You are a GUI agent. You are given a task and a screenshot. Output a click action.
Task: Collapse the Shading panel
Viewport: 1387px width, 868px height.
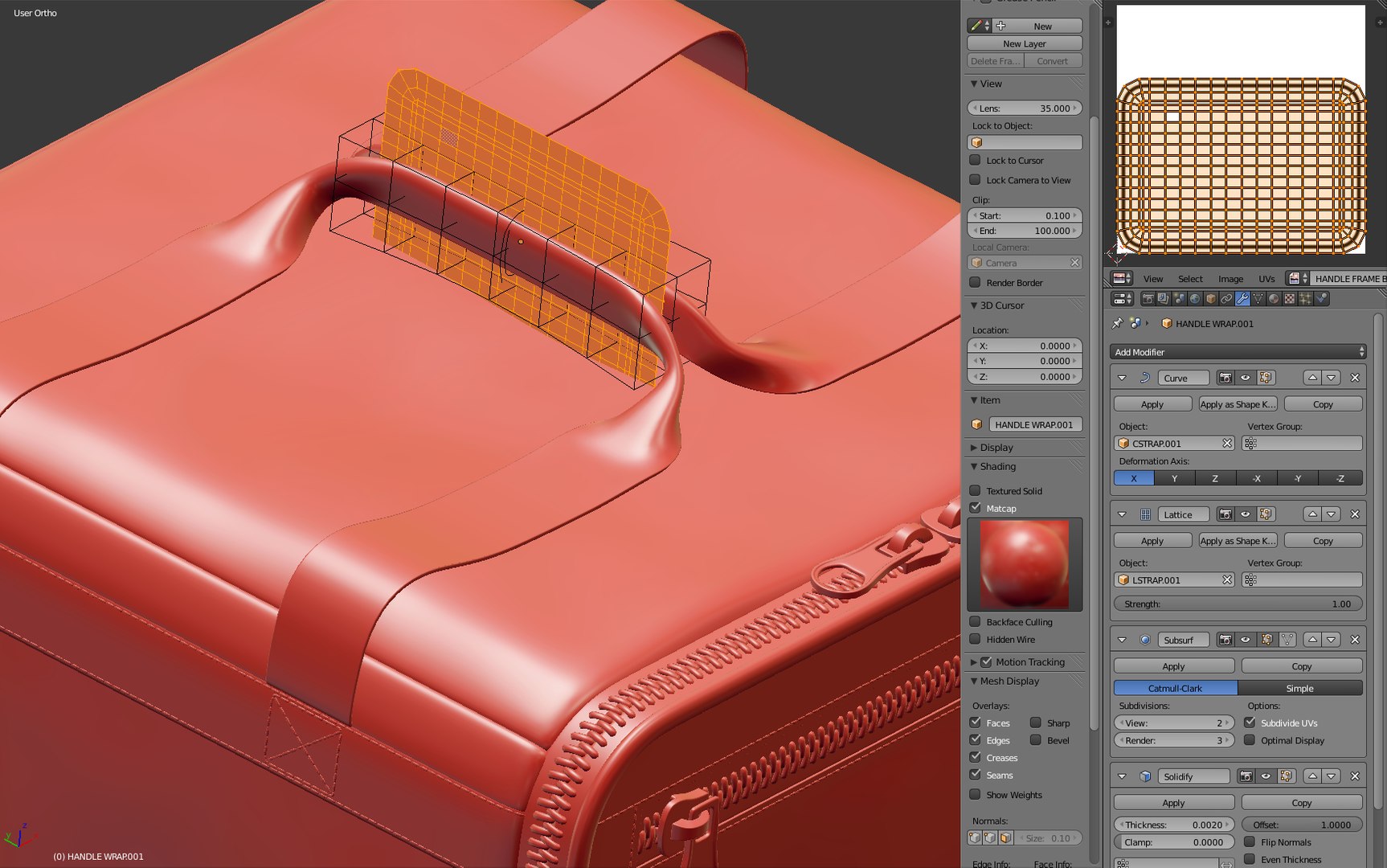(x=974, y=466)
